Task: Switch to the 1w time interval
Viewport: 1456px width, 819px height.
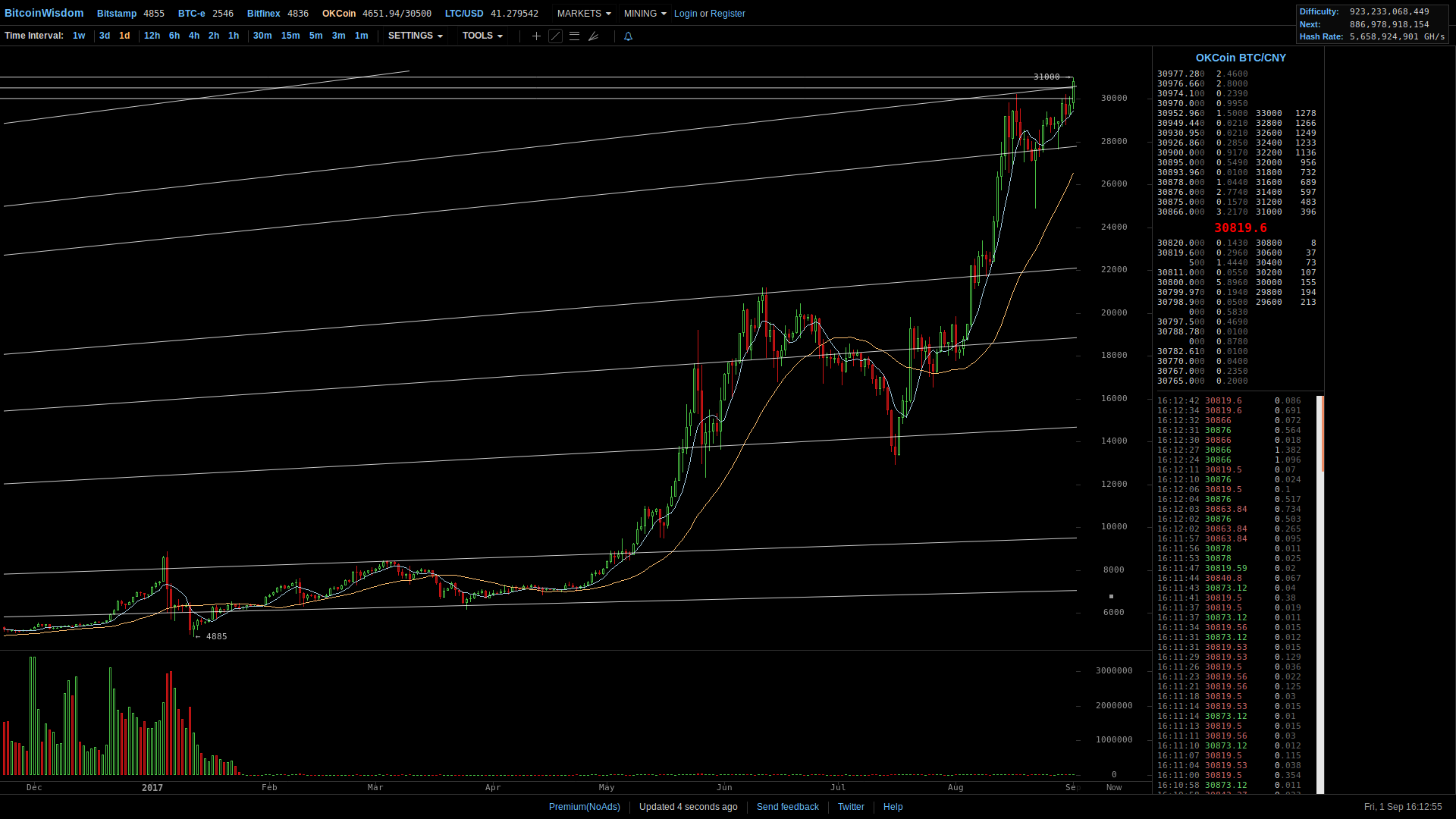Action: 79,36
